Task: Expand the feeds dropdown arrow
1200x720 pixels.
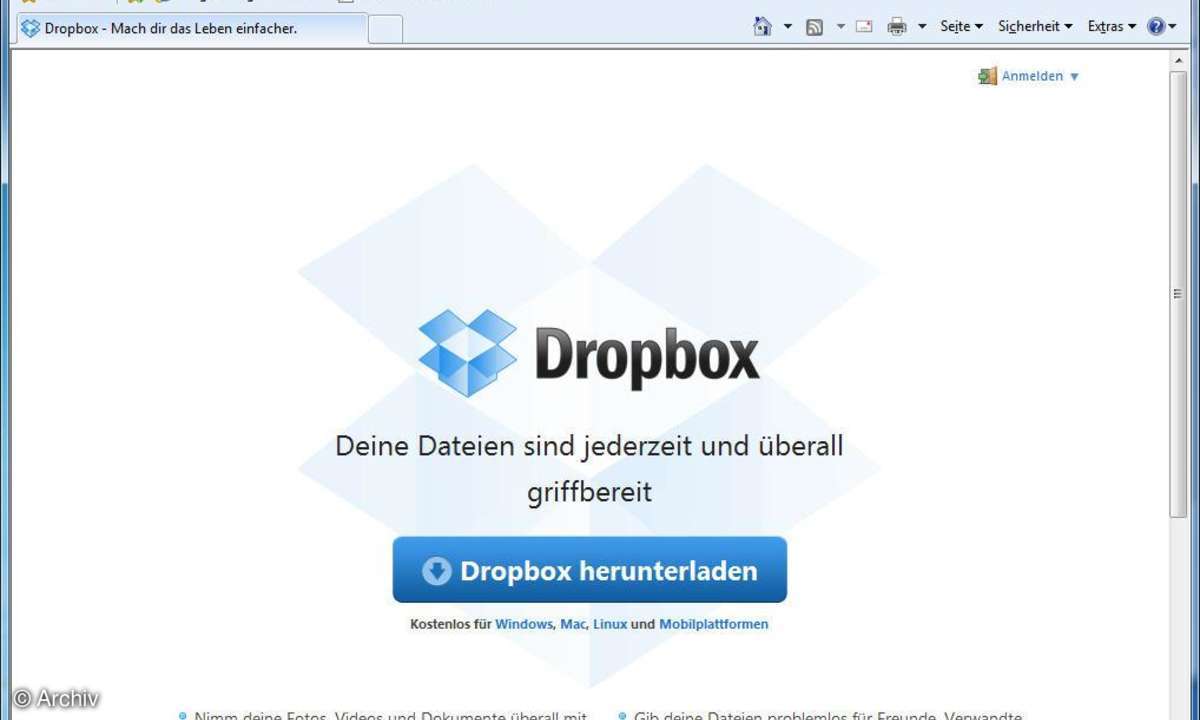Action: click(840, 27)
